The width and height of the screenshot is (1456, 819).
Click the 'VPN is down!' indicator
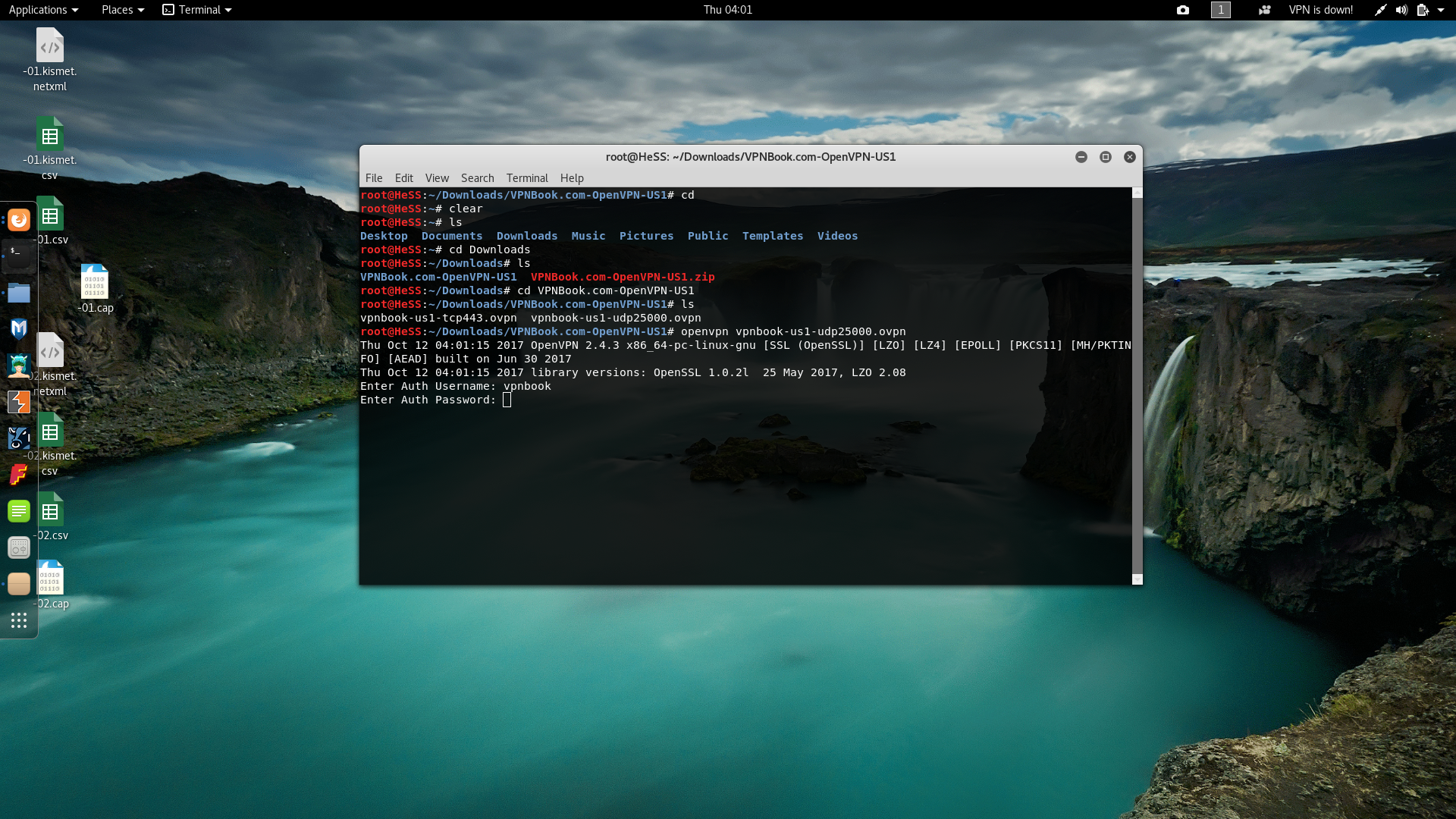pos(1320,10)
